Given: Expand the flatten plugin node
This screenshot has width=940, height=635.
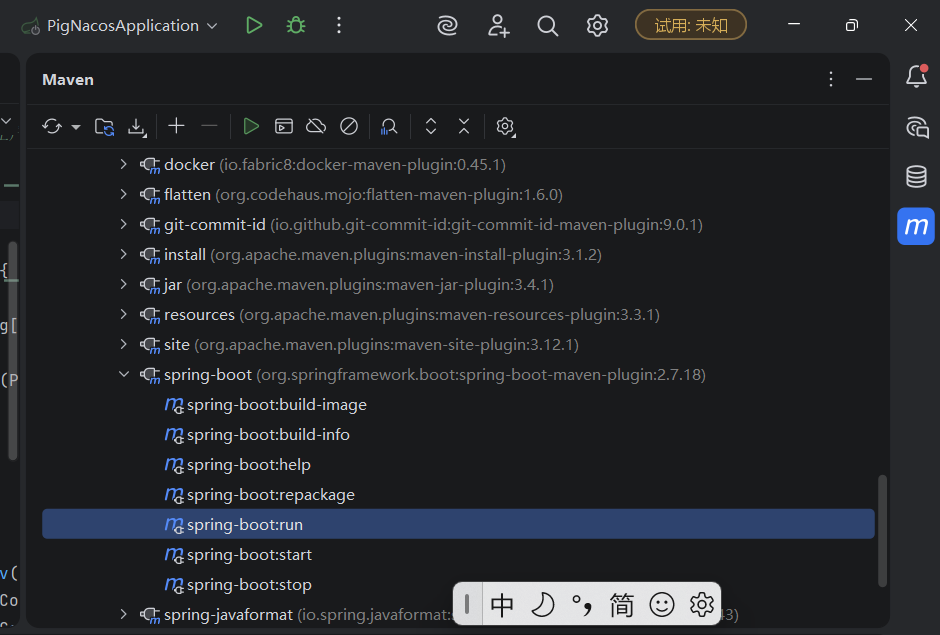Looking at the screenshot, I should pyautogui.click(x=123, y=194).
